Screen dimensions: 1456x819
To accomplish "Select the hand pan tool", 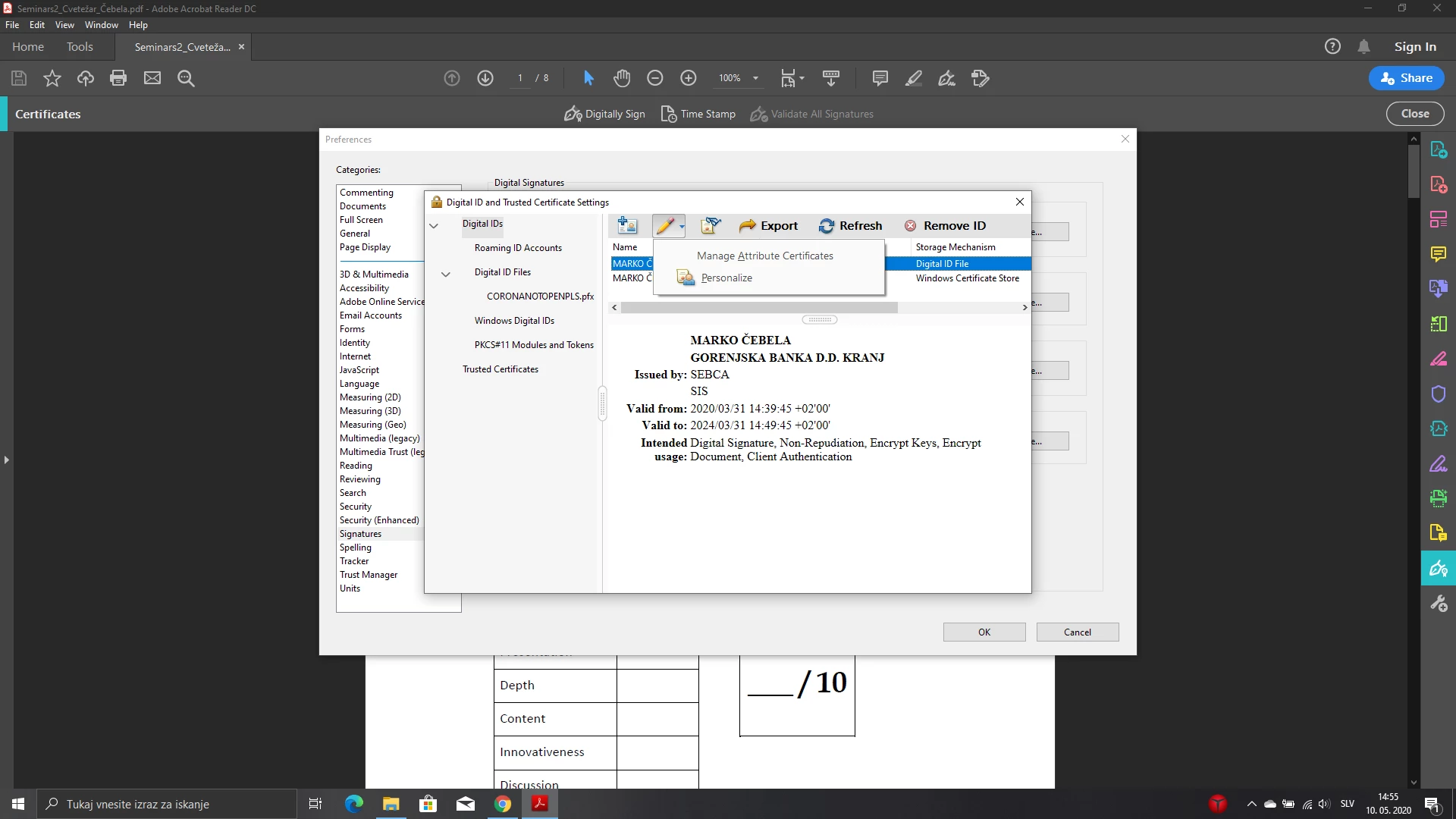I will (x=622, y=78).
